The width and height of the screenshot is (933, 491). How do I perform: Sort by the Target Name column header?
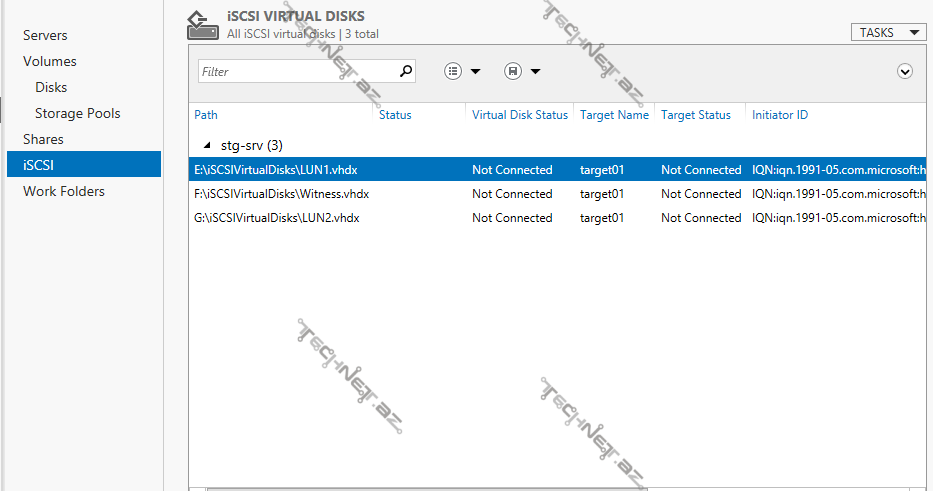click(x=614, y=115)
